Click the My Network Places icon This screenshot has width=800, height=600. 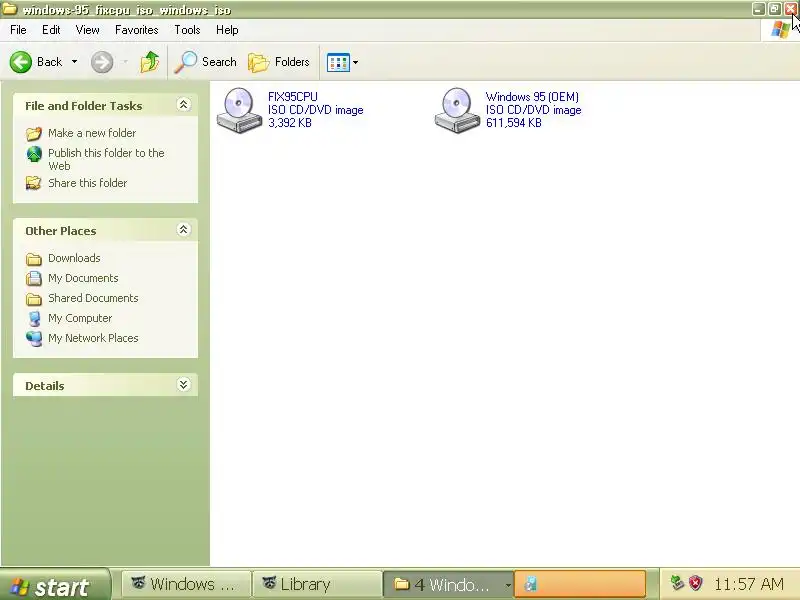[34, 339]
